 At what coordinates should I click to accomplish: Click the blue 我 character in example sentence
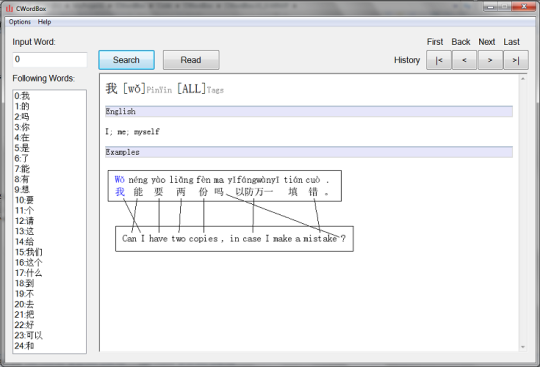(120, 191)
